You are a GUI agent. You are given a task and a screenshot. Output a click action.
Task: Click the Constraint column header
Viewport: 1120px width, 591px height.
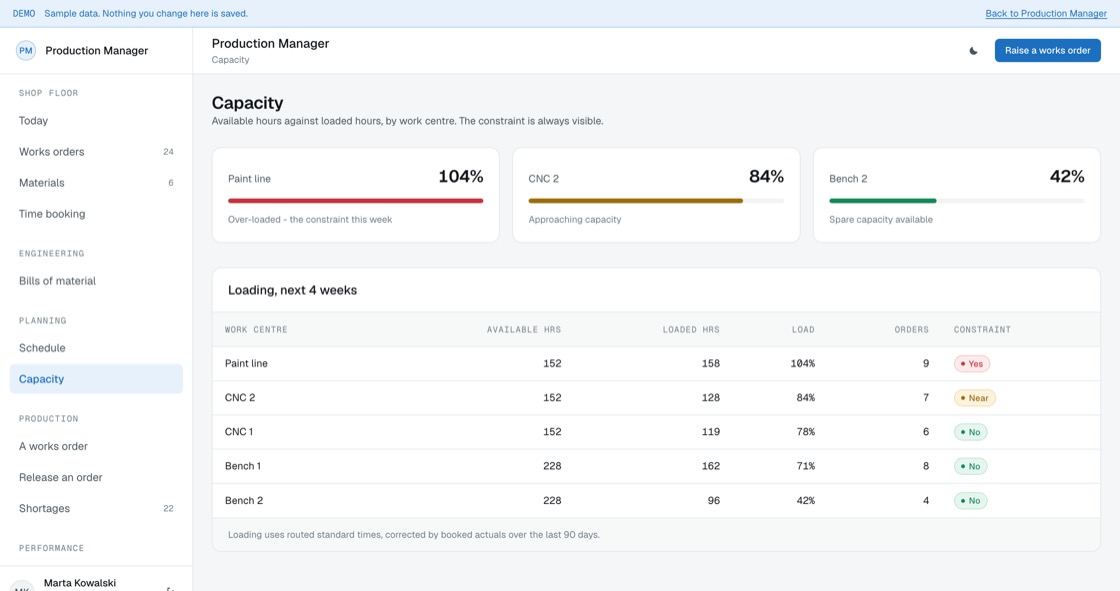point(982,329)
